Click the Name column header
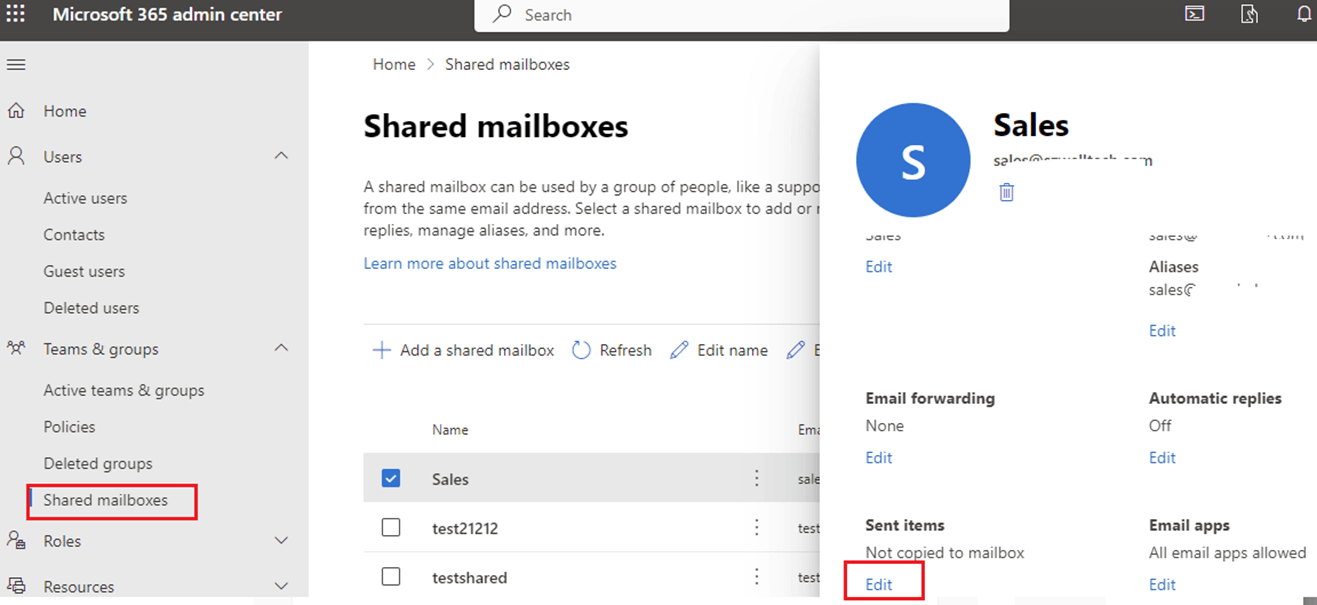Viewport: 1317px width, 605px height. [450, 429]
